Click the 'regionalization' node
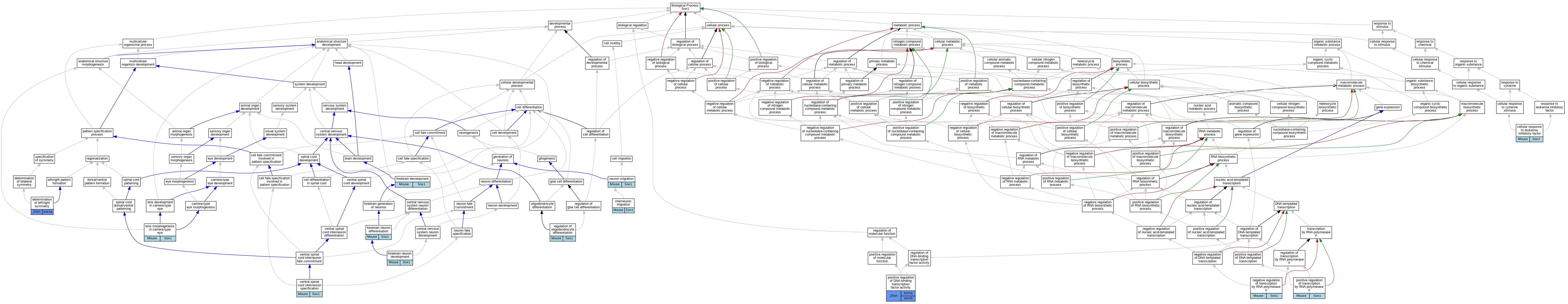Viewport: 1568px width, 304px height. tap(97, 159)
